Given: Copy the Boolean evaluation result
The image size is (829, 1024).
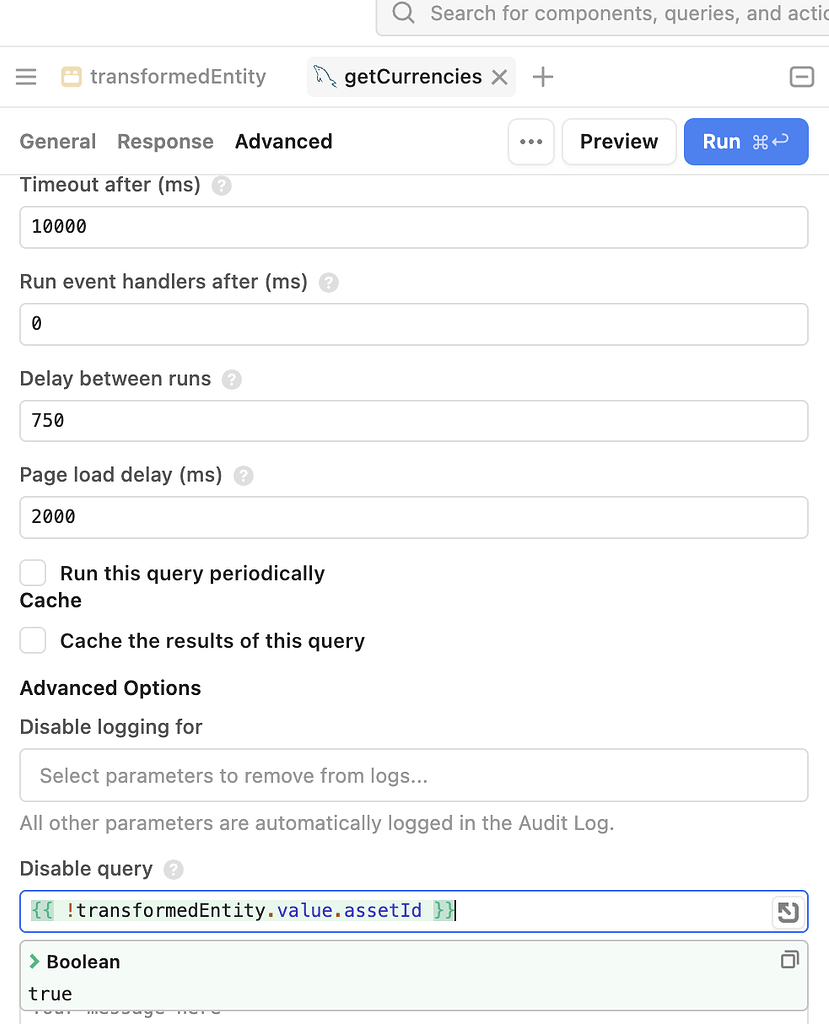Looking at the screenshot, I should click(790, 959).
